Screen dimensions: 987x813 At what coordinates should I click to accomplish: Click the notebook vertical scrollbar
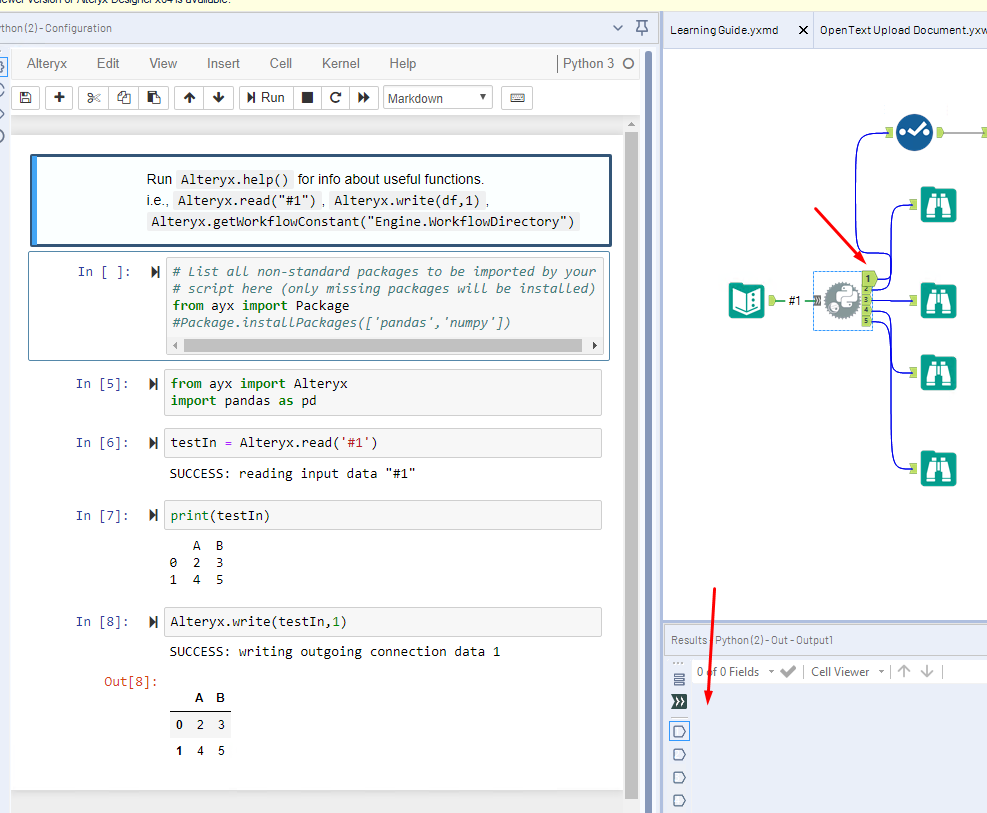tap(631, 466)
